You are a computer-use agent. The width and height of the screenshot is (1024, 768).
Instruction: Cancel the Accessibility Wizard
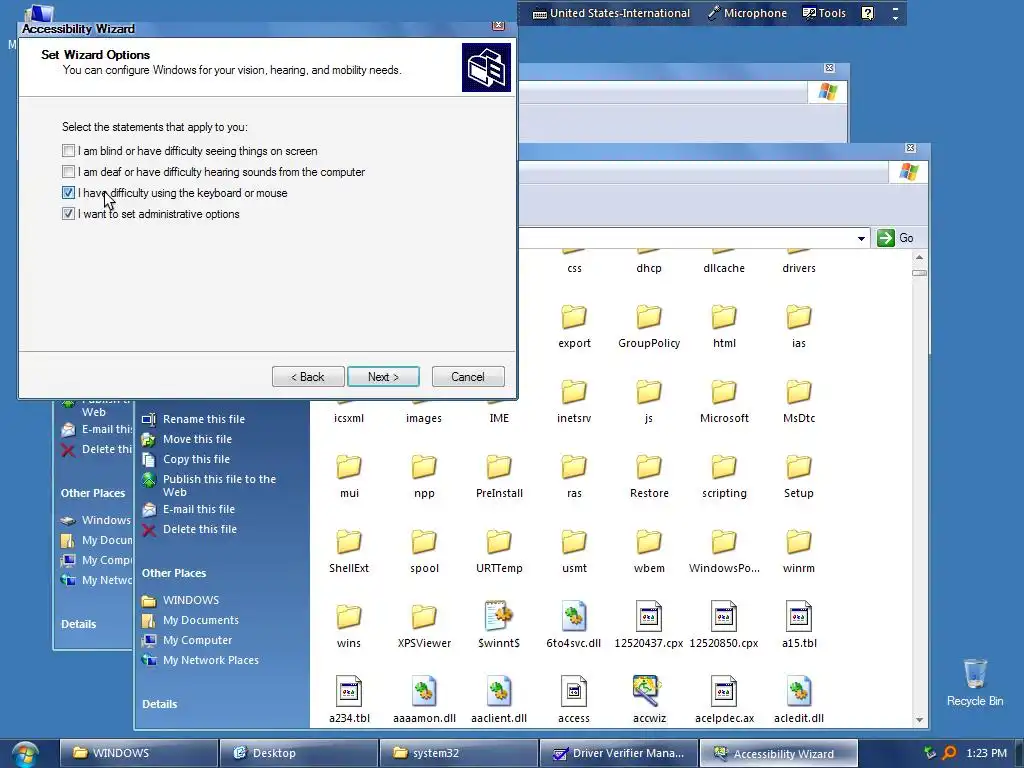click(x=468, y=377)
